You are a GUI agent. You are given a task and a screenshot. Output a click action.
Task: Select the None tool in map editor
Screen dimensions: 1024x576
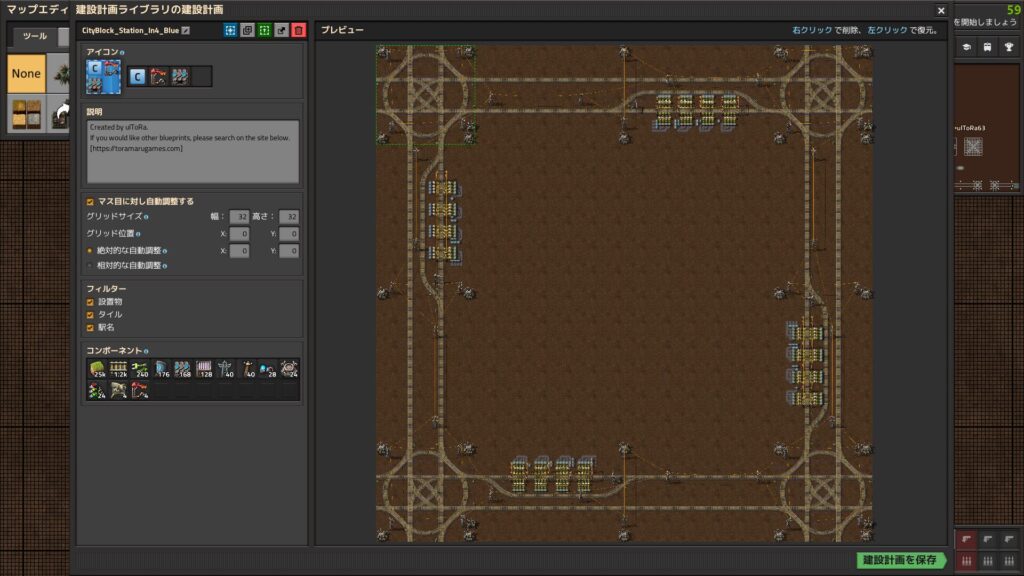[x=26, y=73]
